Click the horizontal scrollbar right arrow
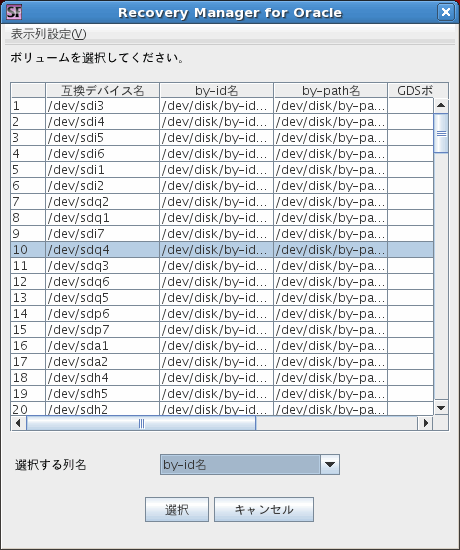 (425, 423)
